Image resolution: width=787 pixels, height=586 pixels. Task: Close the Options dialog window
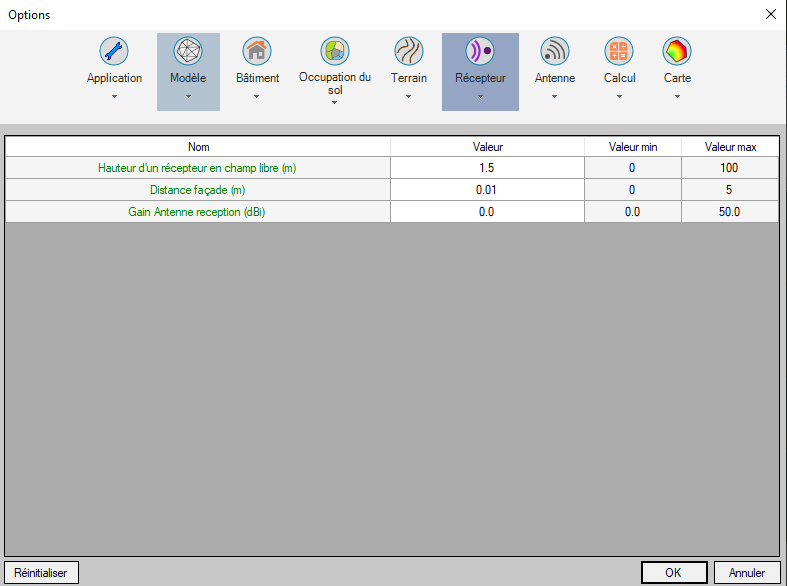pyautogui.click(x=771, y=14)
